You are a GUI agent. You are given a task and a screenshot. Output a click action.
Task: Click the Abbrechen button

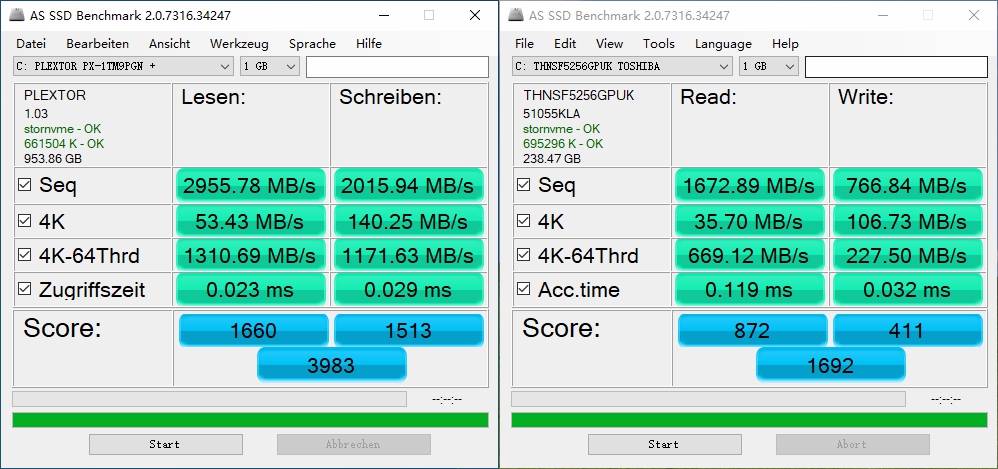coord(353,444)
